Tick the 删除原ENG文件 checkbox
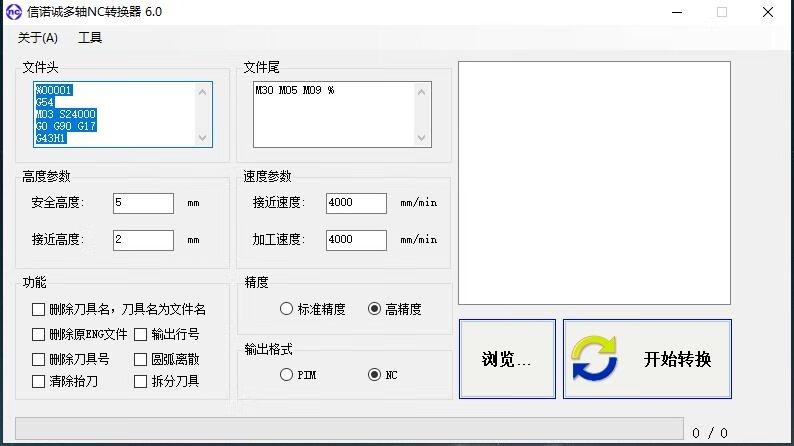 pyautogui.click(x=38, y=334)
